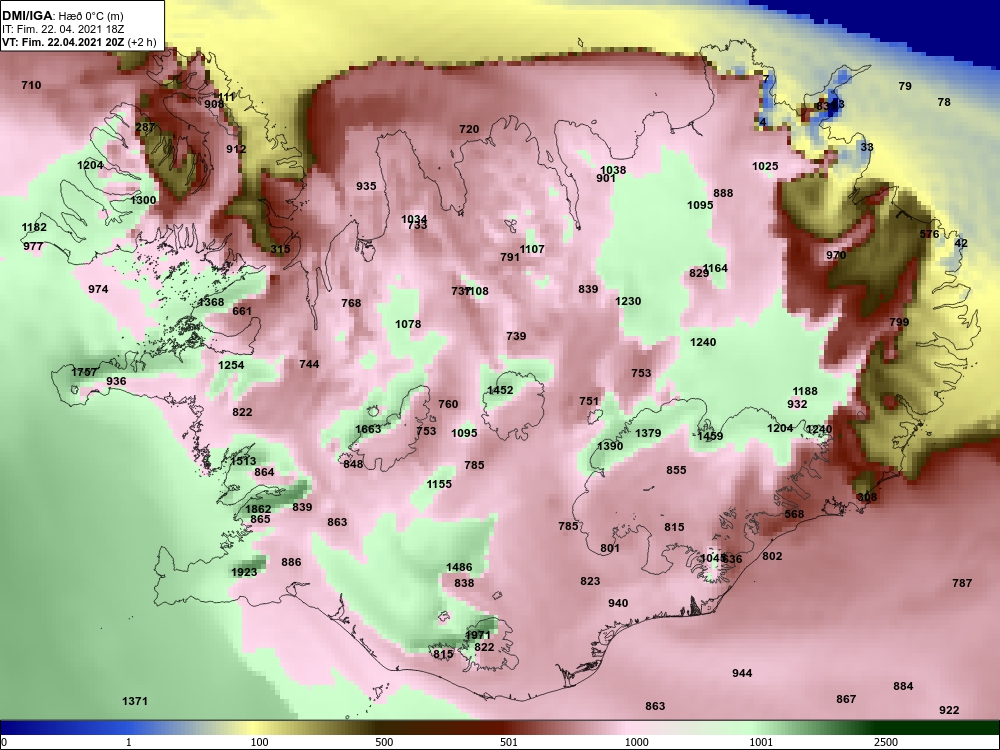Screen dimensions: 1000x750
Task: Click the map value '787'
Action: 962,583
